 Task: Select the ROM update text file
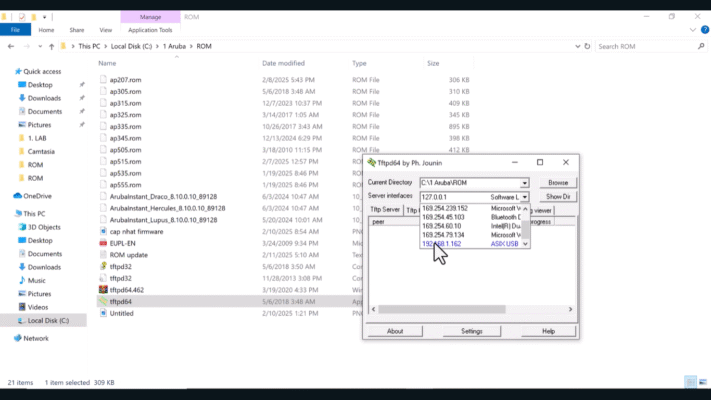(128, 255)
